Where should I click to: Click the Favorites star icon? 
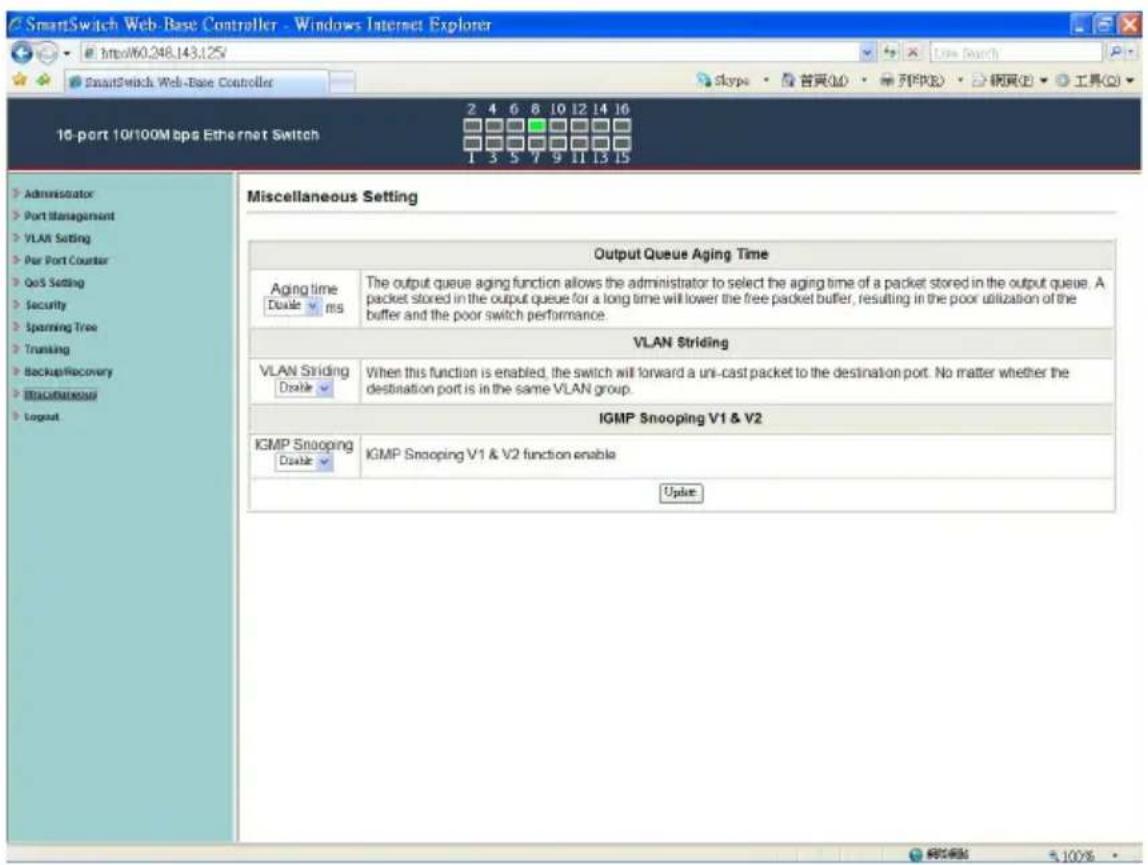pyautogui.click(x=20, y=81)
